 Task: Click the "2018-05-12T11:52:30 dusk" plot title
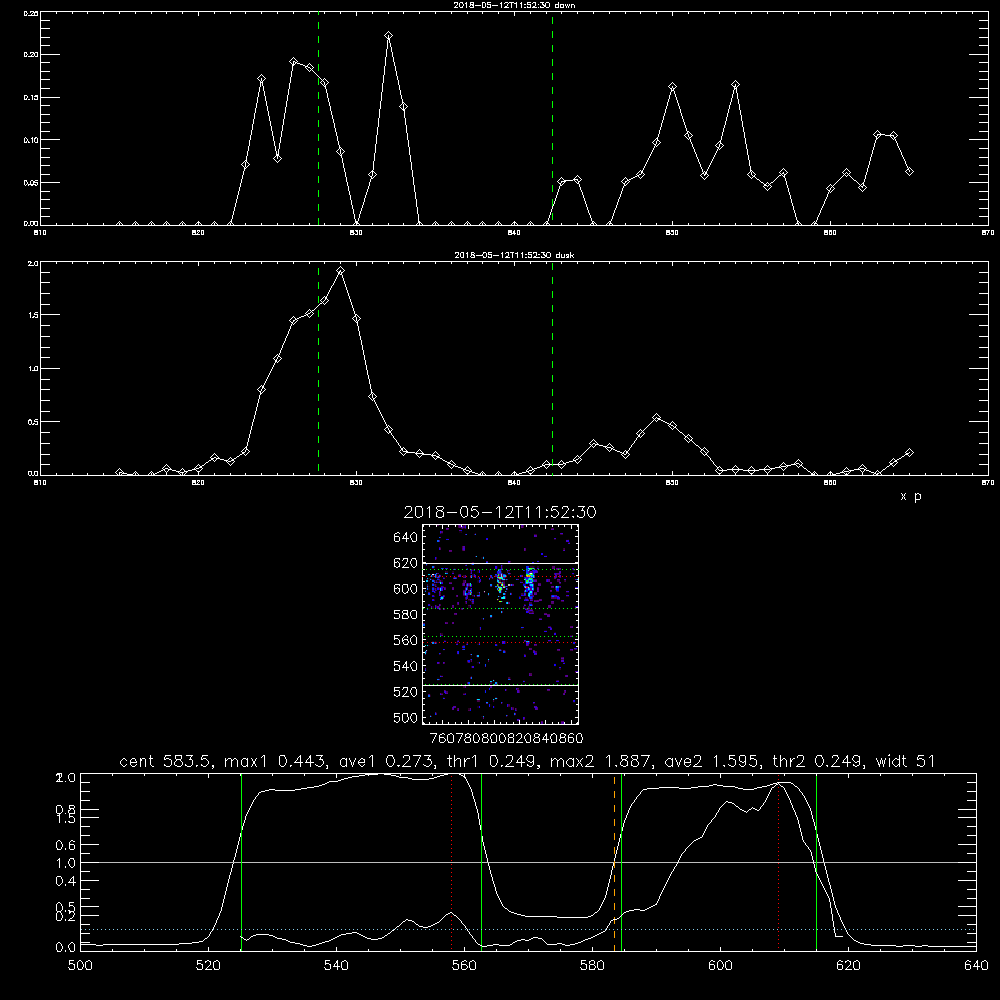(x=514, y=255)
